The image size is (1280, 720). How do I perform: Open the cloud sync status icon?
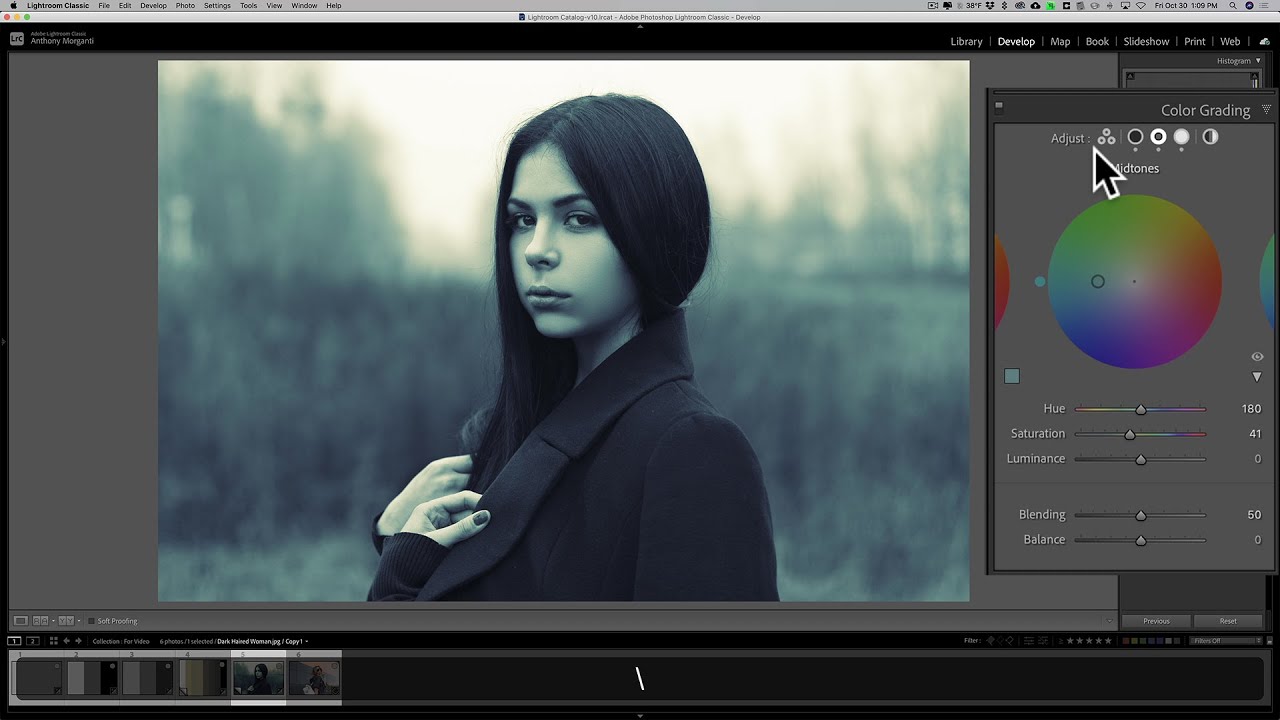pos(1263,41)
